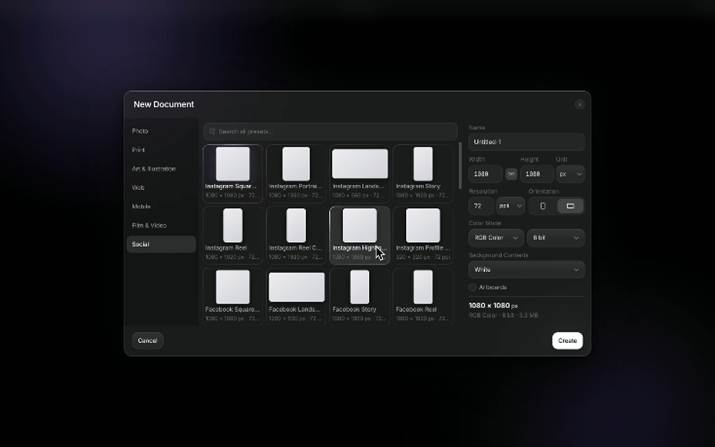
Task: Open the 8 bit depth dropdown
Action: coord(556,238)
